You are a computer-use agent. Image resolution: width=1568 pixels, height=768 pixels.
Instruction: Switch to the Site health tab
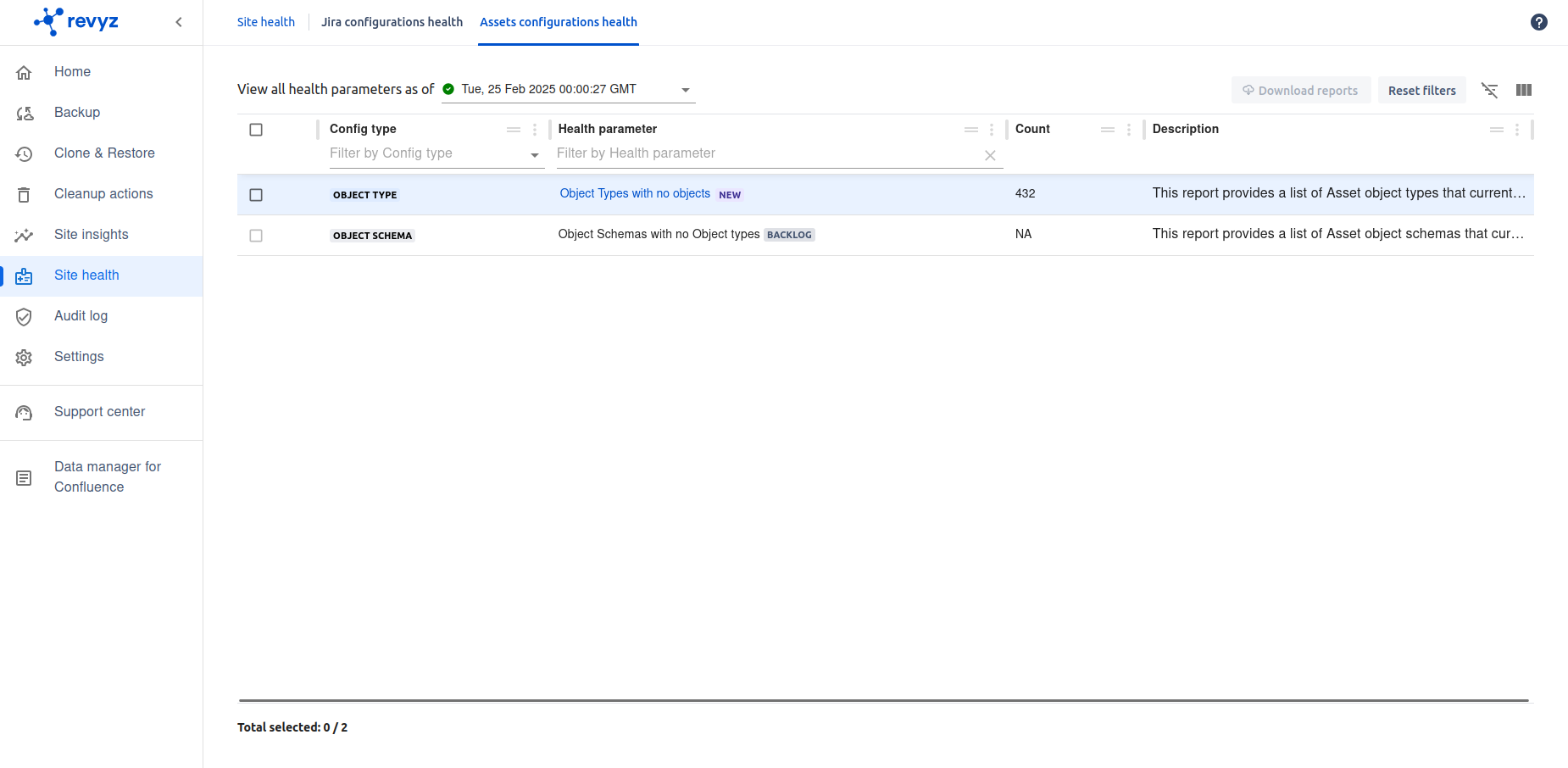click(x=266, y=22)
